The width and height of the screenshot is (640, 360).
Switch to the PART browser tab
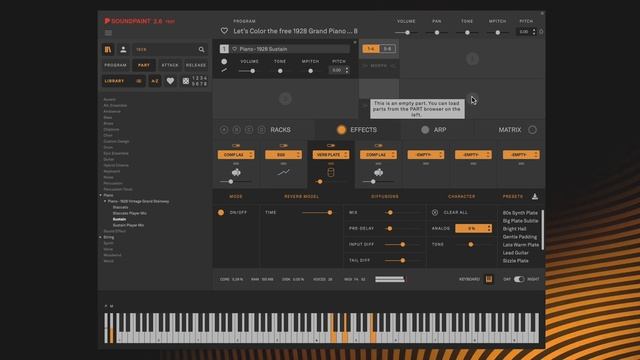coord(144,65)
